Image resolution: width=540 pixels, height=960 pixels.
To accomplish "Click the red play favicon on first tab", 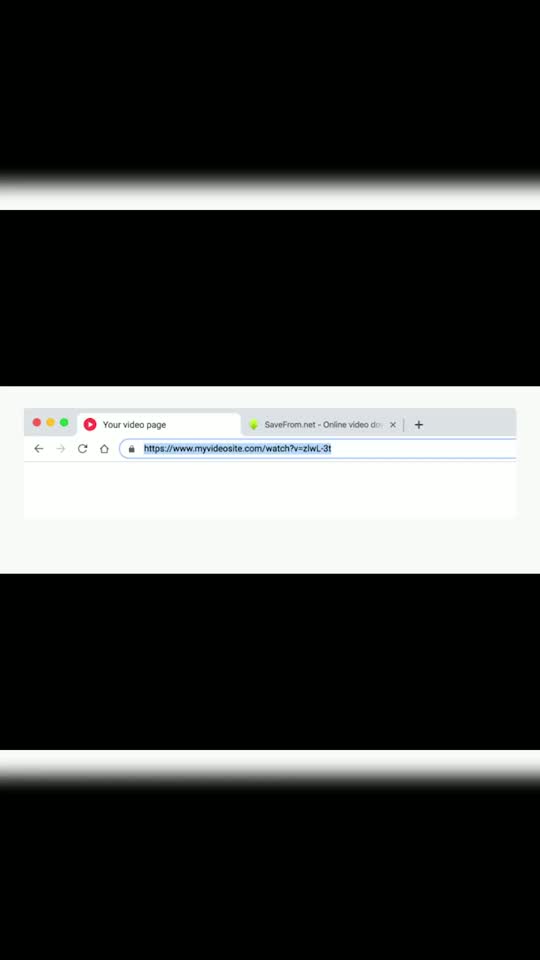I will click(x=90, y=424).
